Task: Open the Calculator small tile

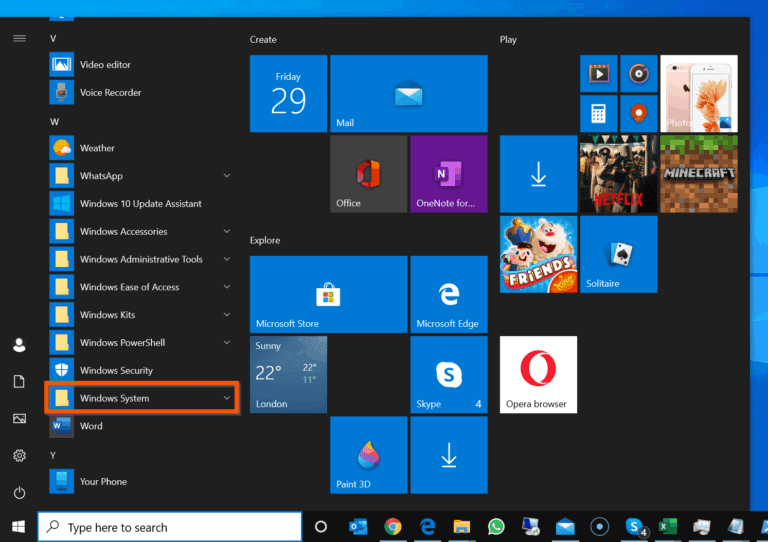Action: 599,112
